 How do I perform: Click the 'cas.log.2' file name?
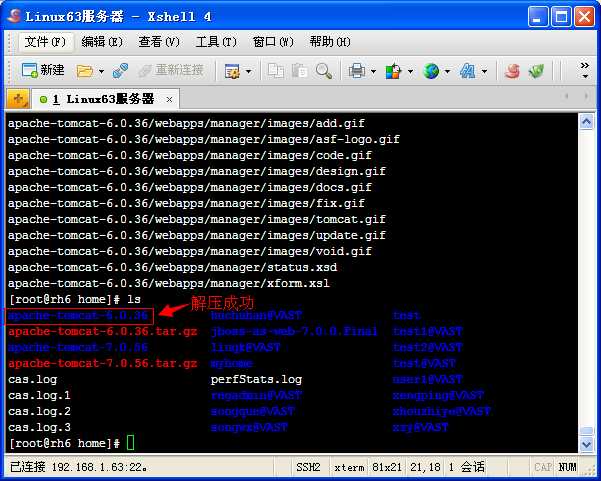(x=39, y=411)
